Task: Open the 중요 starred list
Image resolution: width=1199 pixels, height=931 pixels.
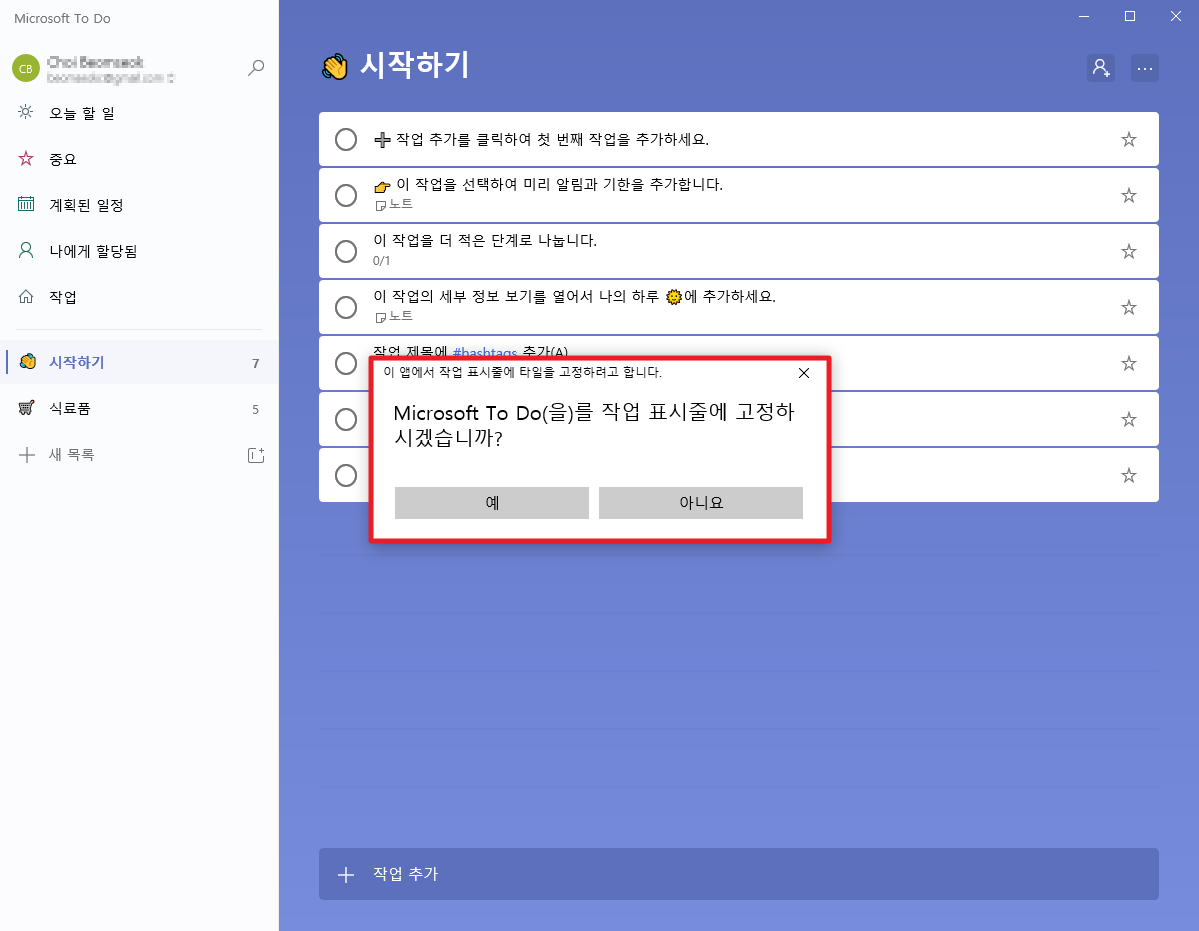Action: click(x=139, y=159)
